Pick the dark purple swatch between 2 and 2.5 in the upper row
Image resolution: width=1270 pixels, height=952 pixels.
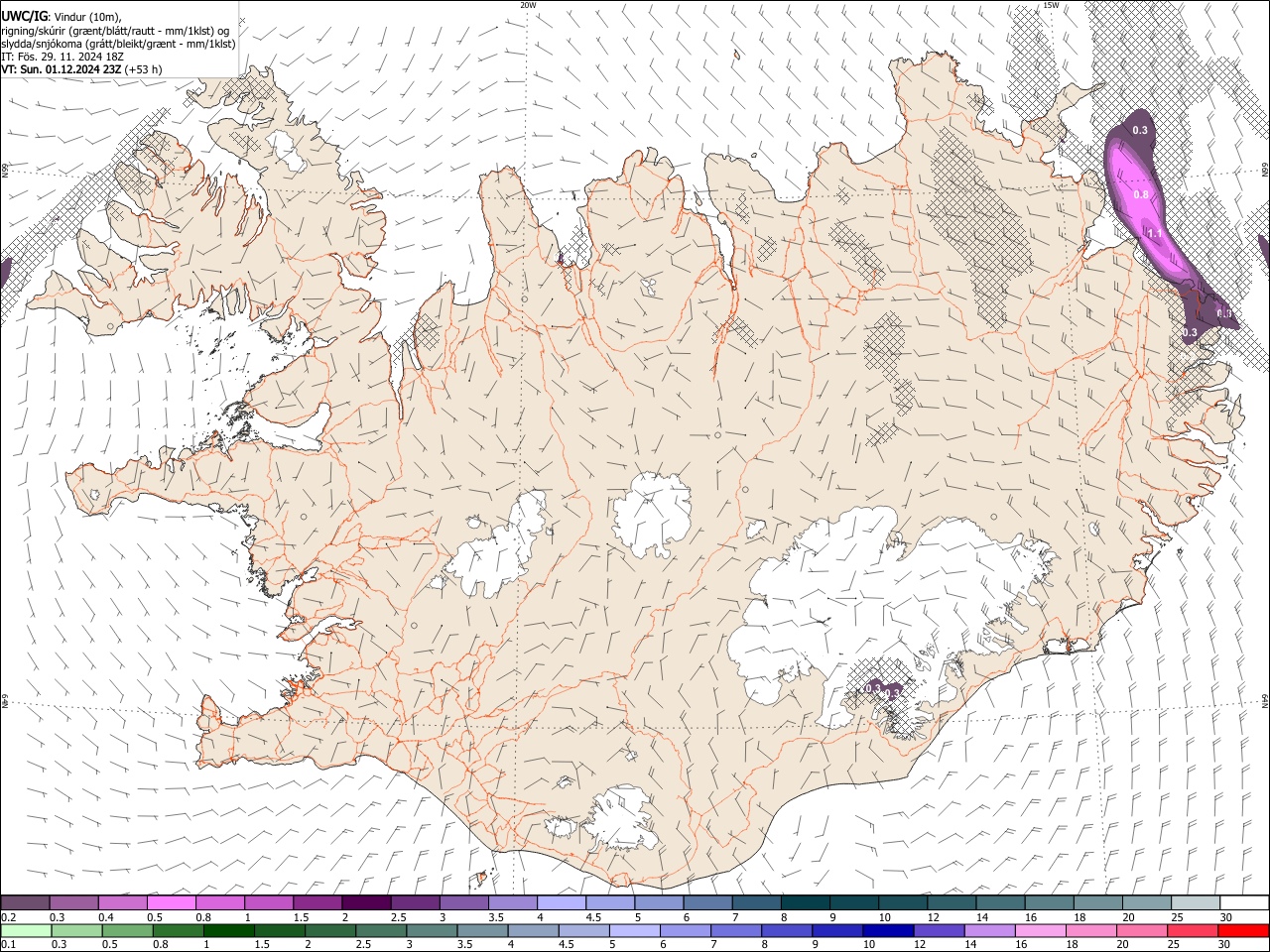pyautogui.click(x=365, y=902)
